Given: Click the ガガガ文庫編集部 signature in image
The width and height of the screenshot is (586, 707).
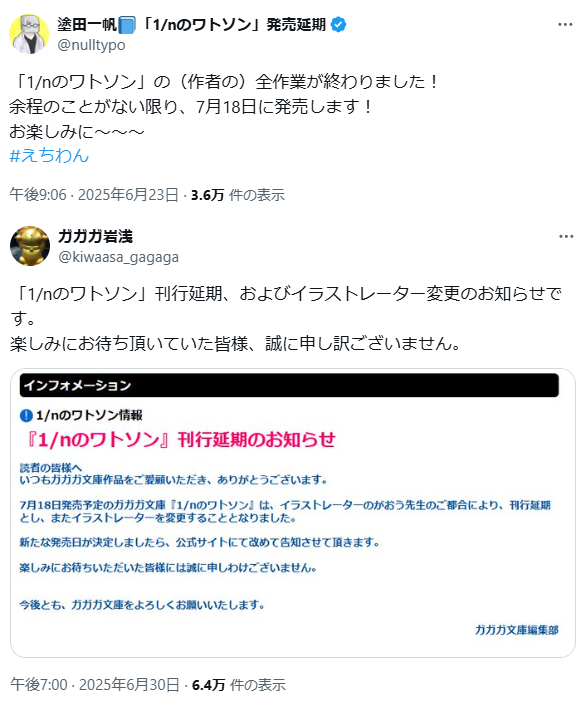Looking at the screenshot, I should pyautogui.click(x=517, y=630).
